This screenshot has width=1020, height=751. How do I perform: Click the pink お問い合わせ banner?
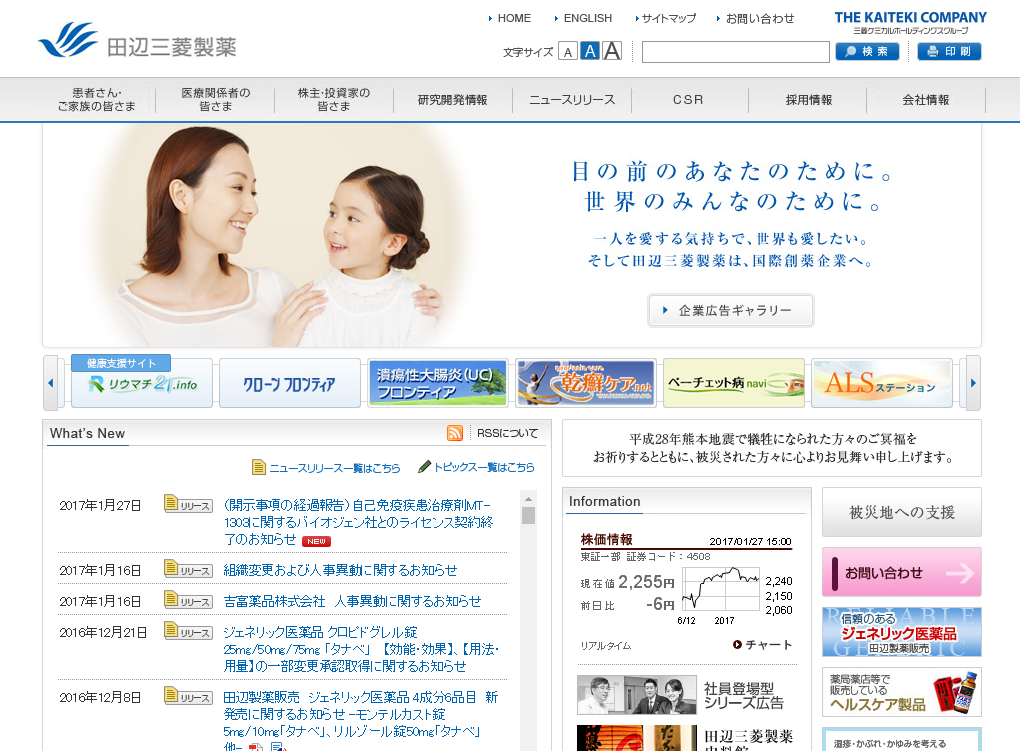pos(902,572)
